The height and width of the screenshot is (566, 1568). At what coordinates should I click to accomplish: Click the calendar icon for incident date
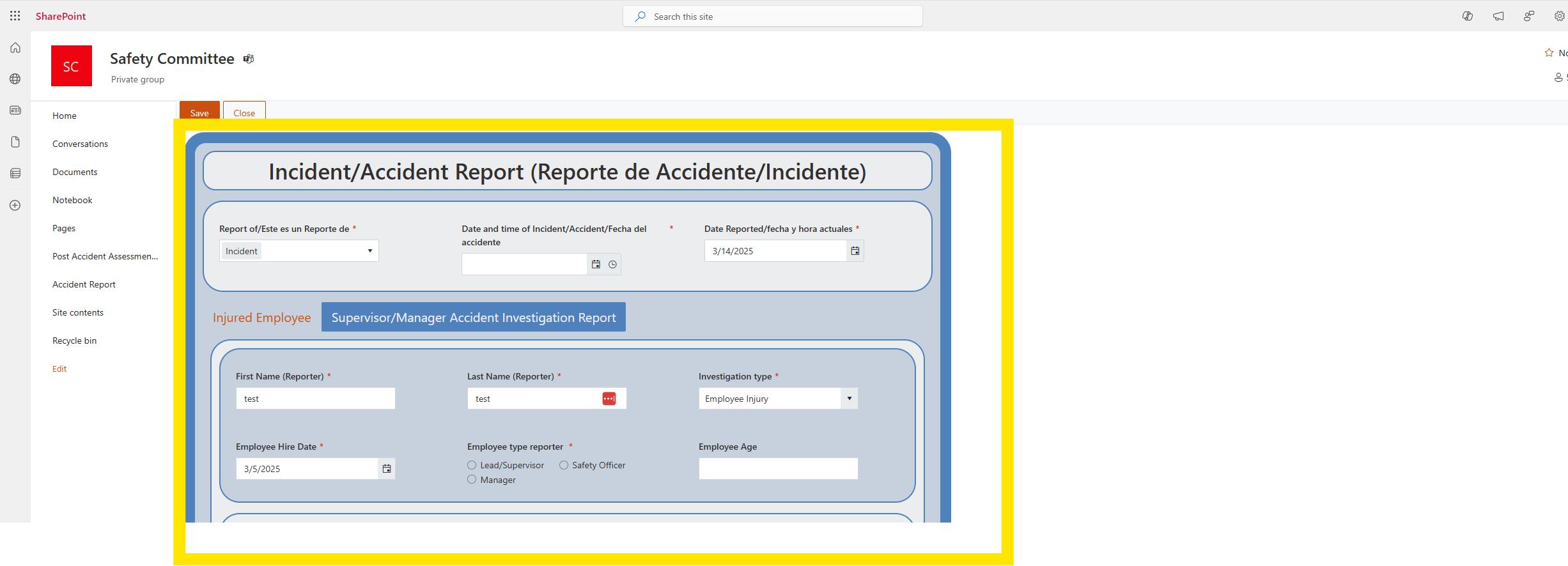pyautogui.click(x=596, y=264)
